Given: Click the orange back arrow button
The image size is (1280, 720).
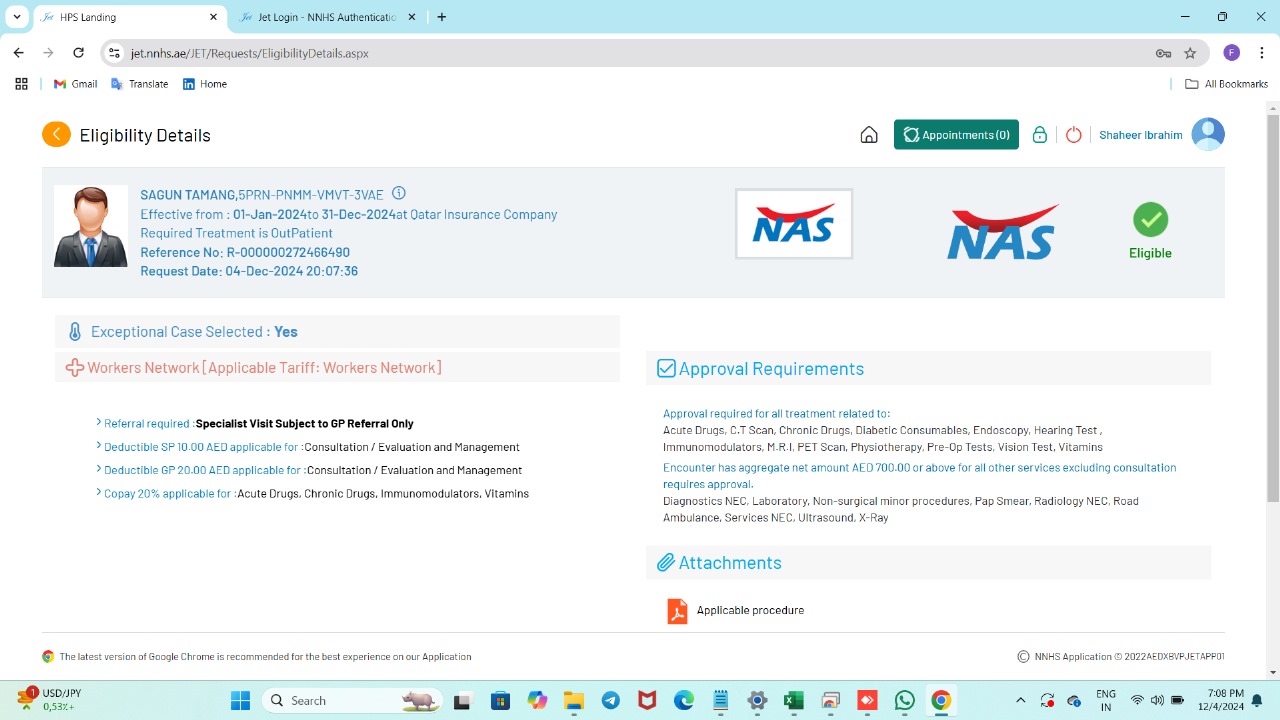Looking at the screenshot, I should click(x=56, y=135).
